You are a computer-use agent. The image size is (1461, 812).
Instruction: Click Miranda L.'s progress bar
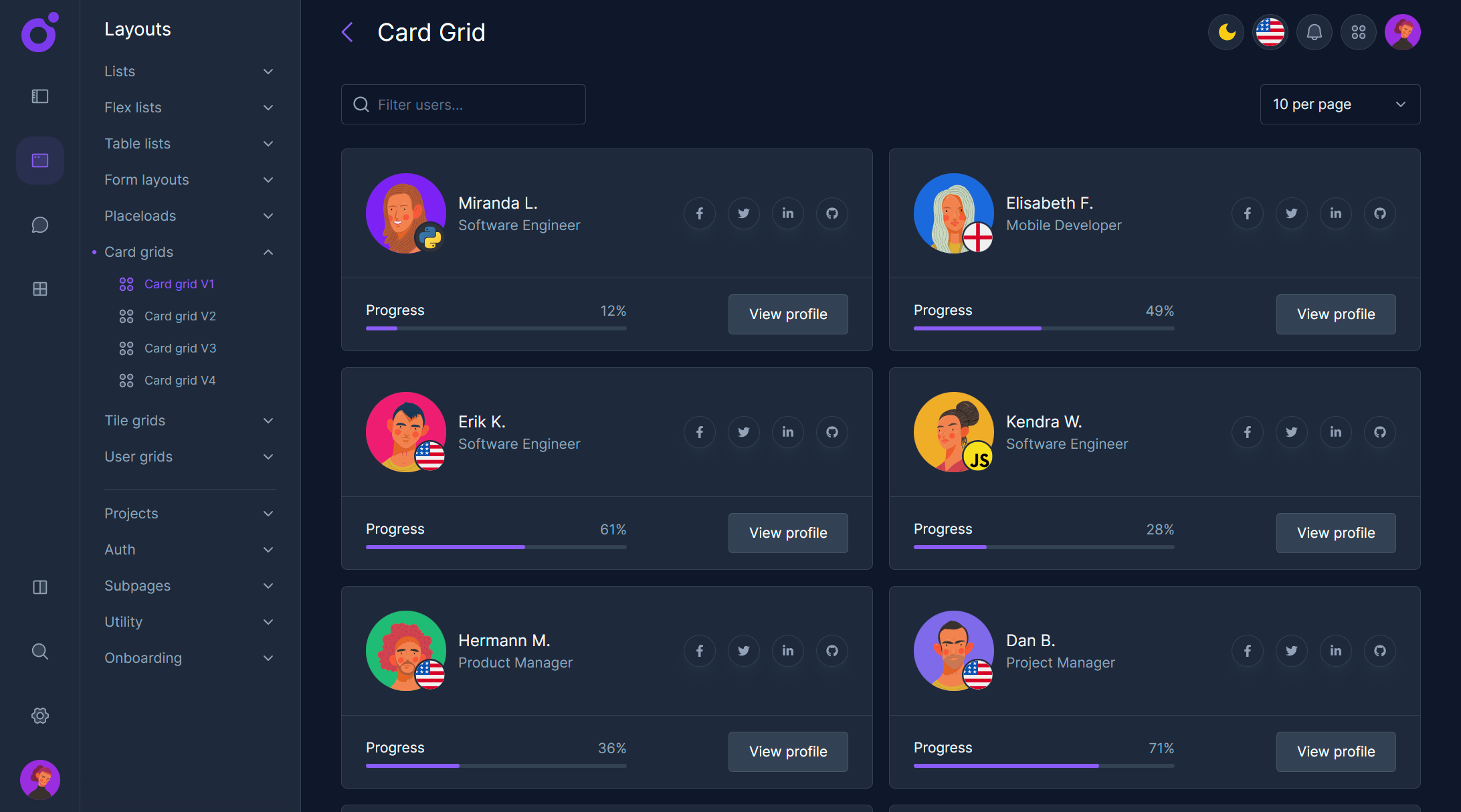496,328
